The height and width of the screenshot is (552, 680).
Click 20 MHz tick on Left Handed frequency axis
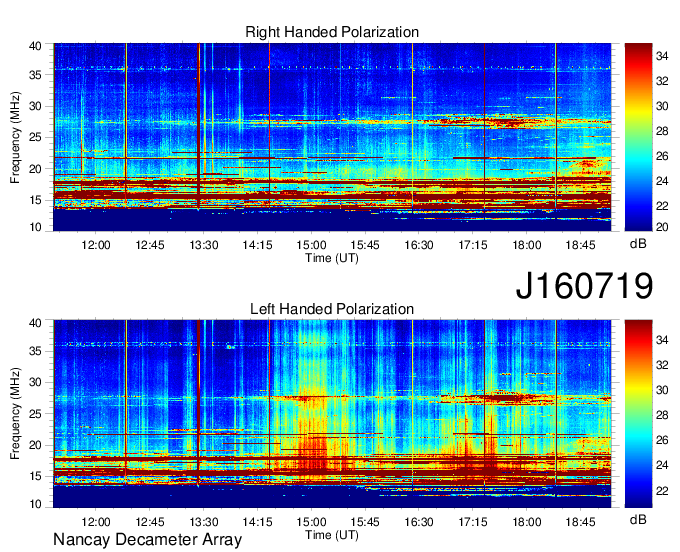click(35, 445)
